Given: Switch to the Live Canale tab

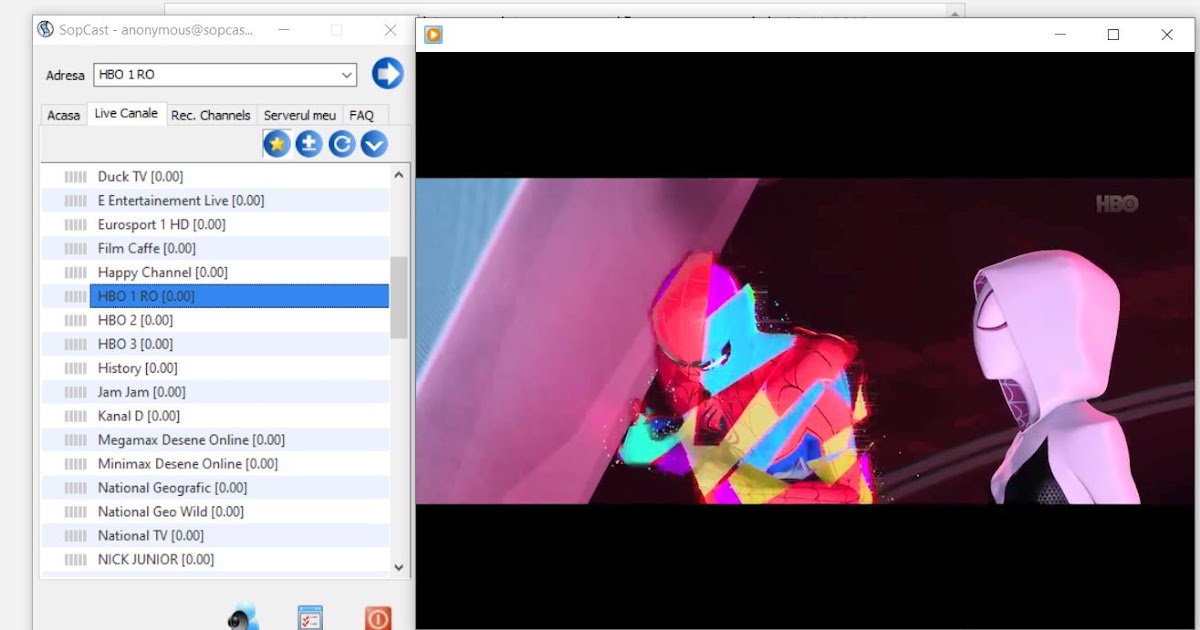Looking at the screenshot, I should [126, 113].
